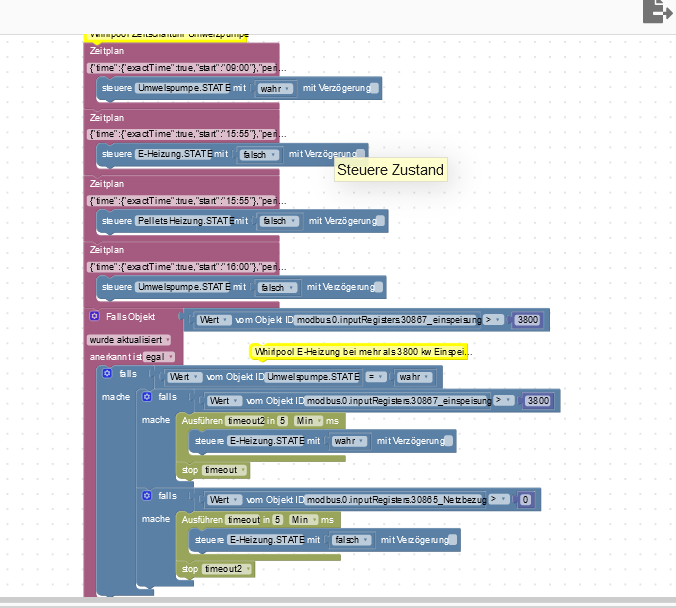
Task: Open Min unit dropdown of timeout execution
Action: tap(304, 520)
